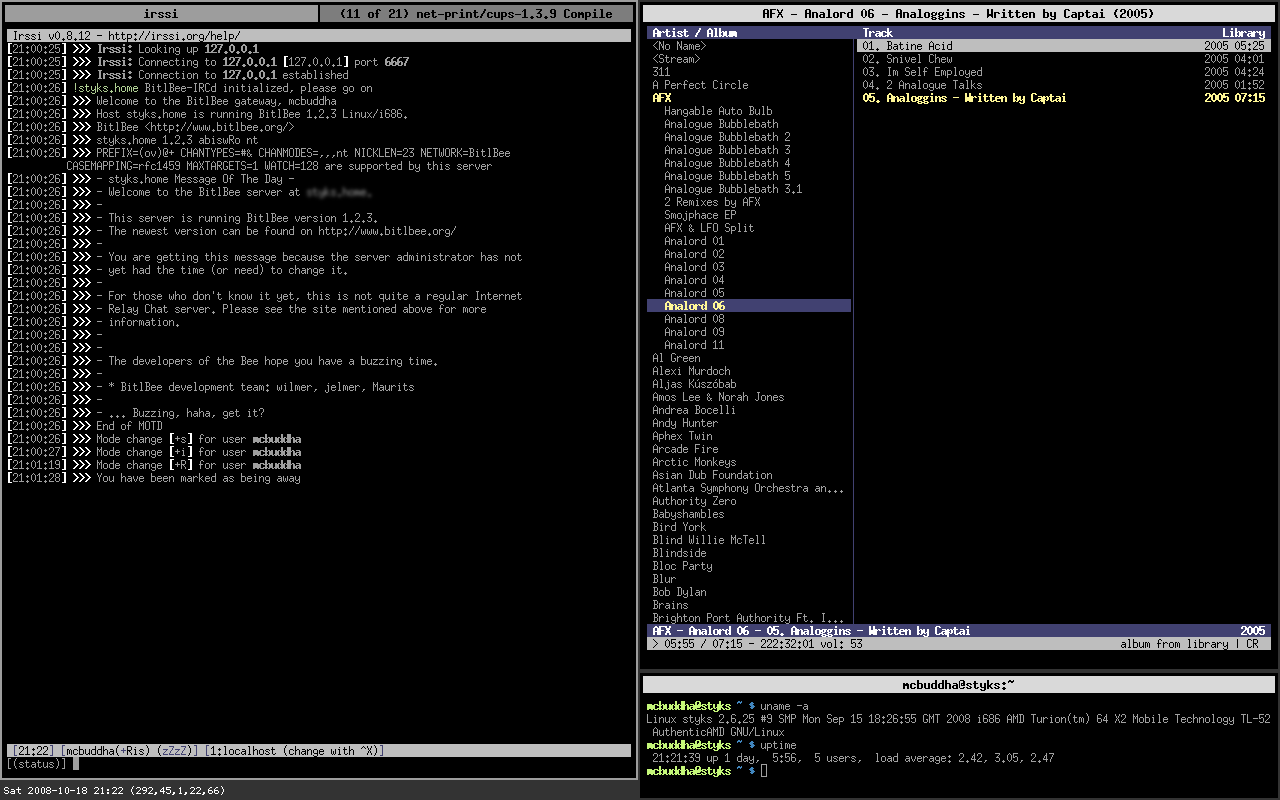Select the Andrea Bocelli artist
Screen dimensions: 1280x800
click(x=694, y=410)
